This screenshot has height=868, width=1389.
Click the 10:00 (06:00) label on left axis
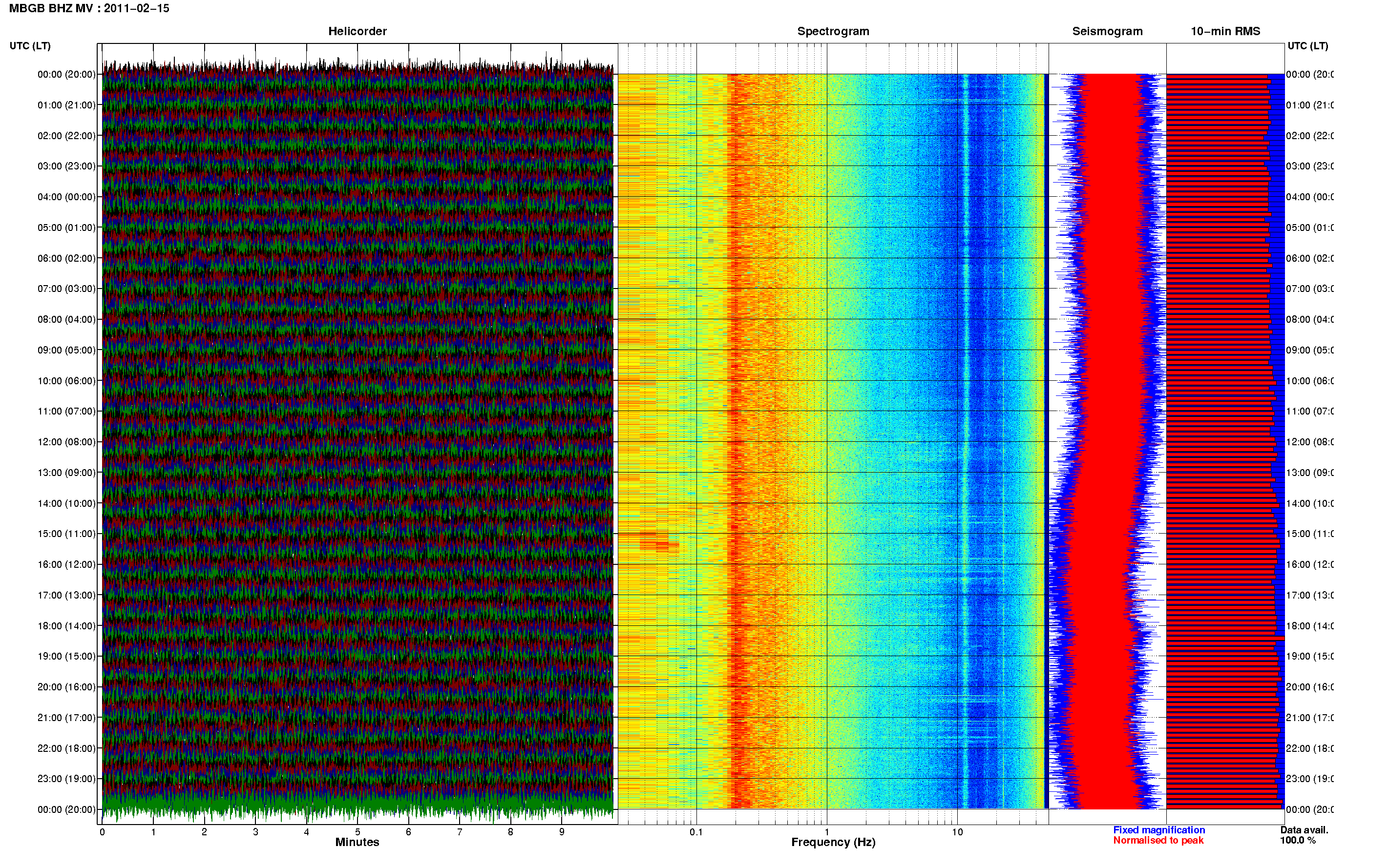(66, 381)
